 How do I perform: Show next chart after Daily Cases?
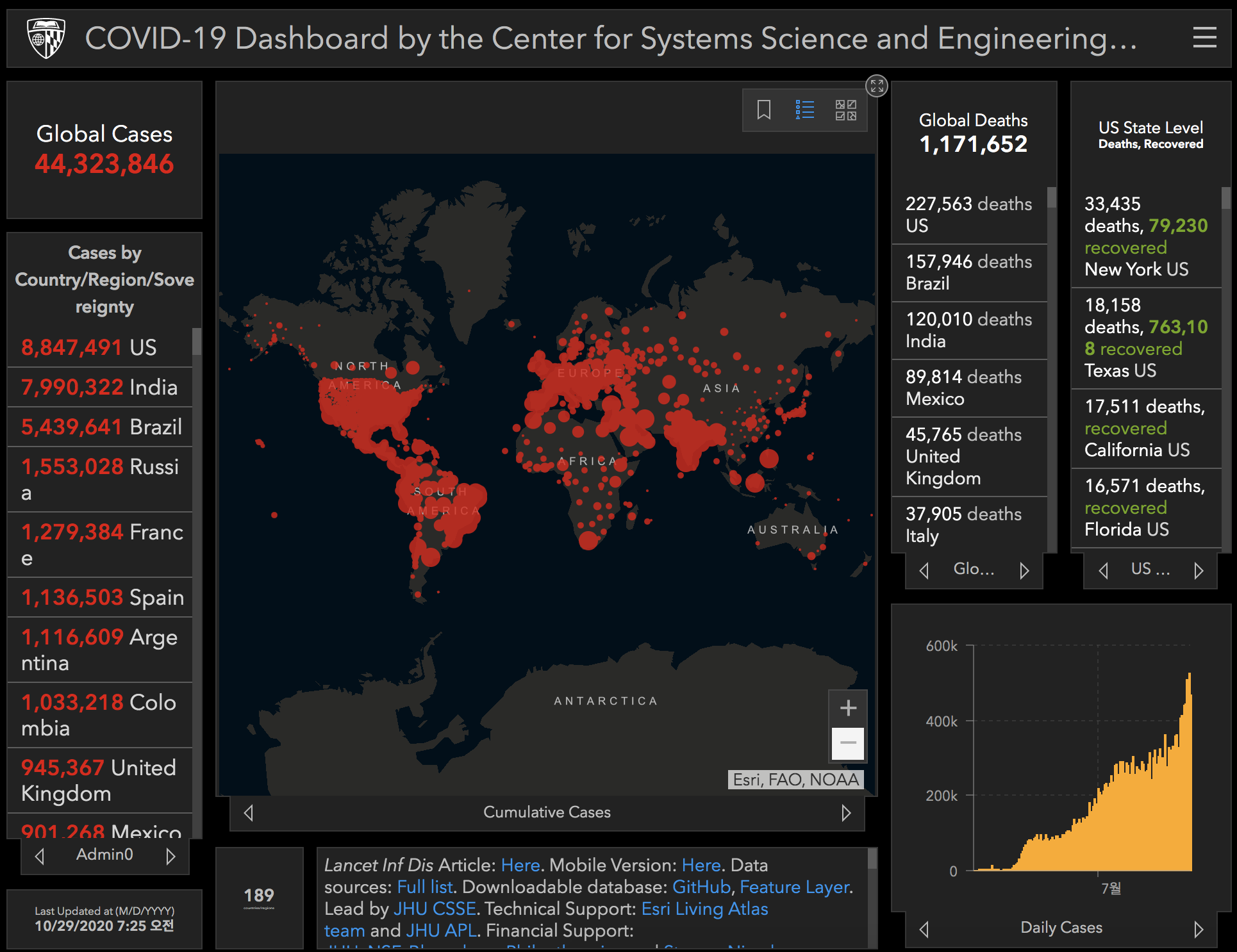coord(1198,929)
